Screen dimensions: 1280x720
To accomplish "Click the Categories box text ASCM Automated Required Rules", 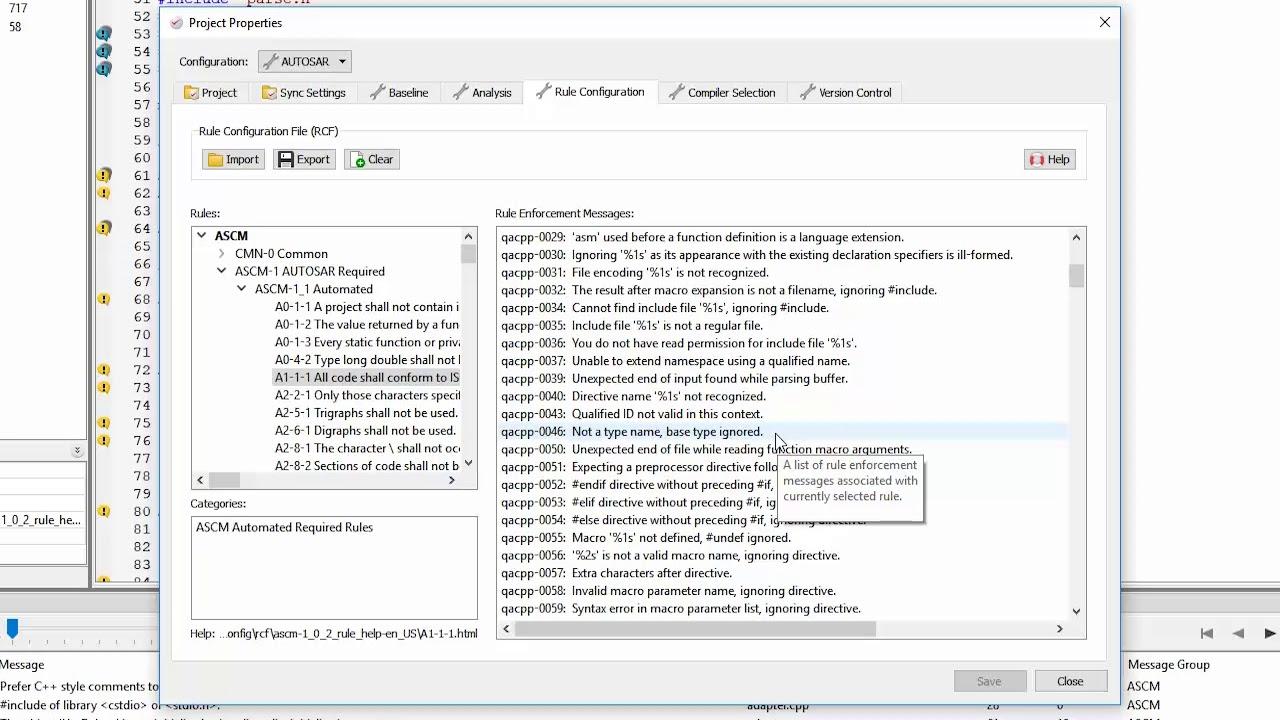I will click(x=284, y=528).
